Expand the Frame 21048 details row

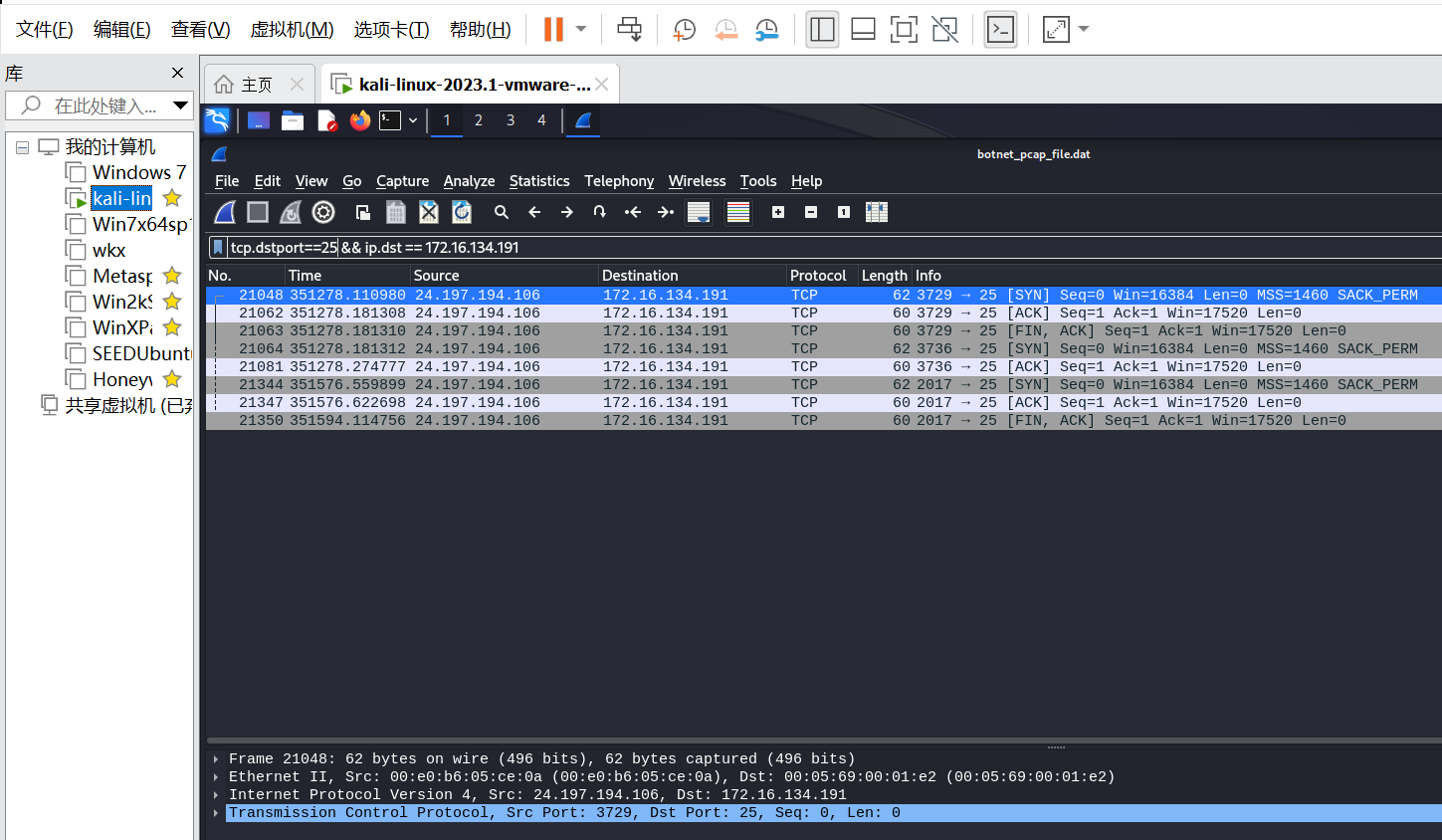tap(216, 759)
